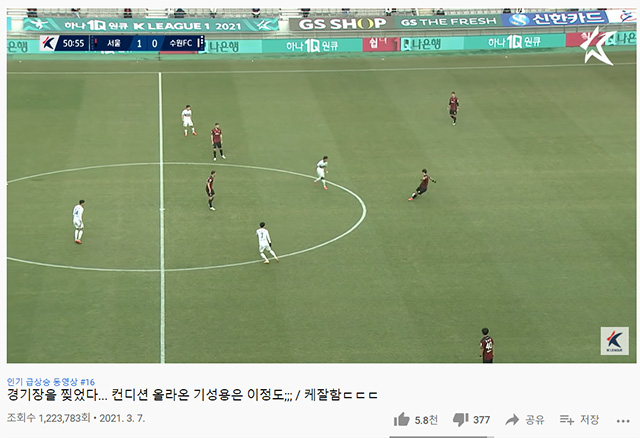Click the K League logo on the scoreboard
640x438 pixels.
[x=48, y=43]
